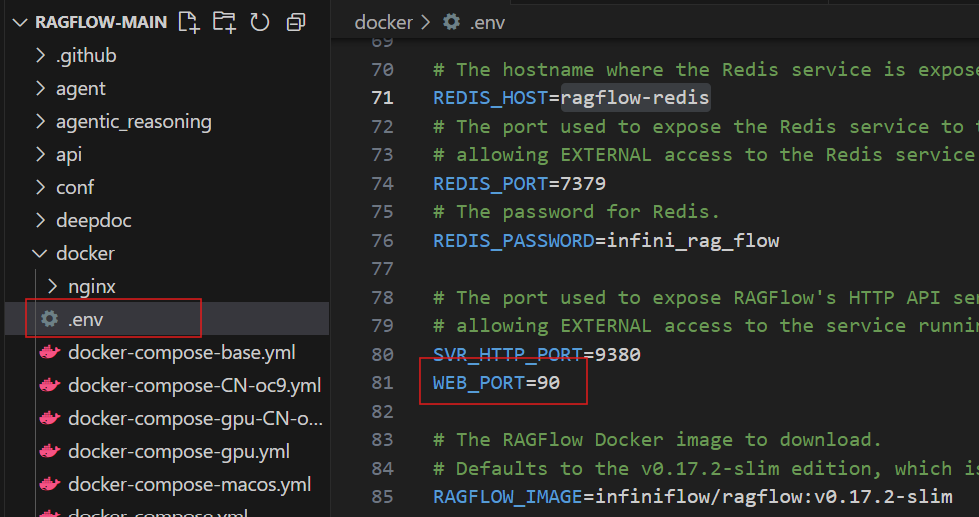Click line number 81 in the gutter
The height and width of the screenshot is (517, 979).
pos(382,383)
